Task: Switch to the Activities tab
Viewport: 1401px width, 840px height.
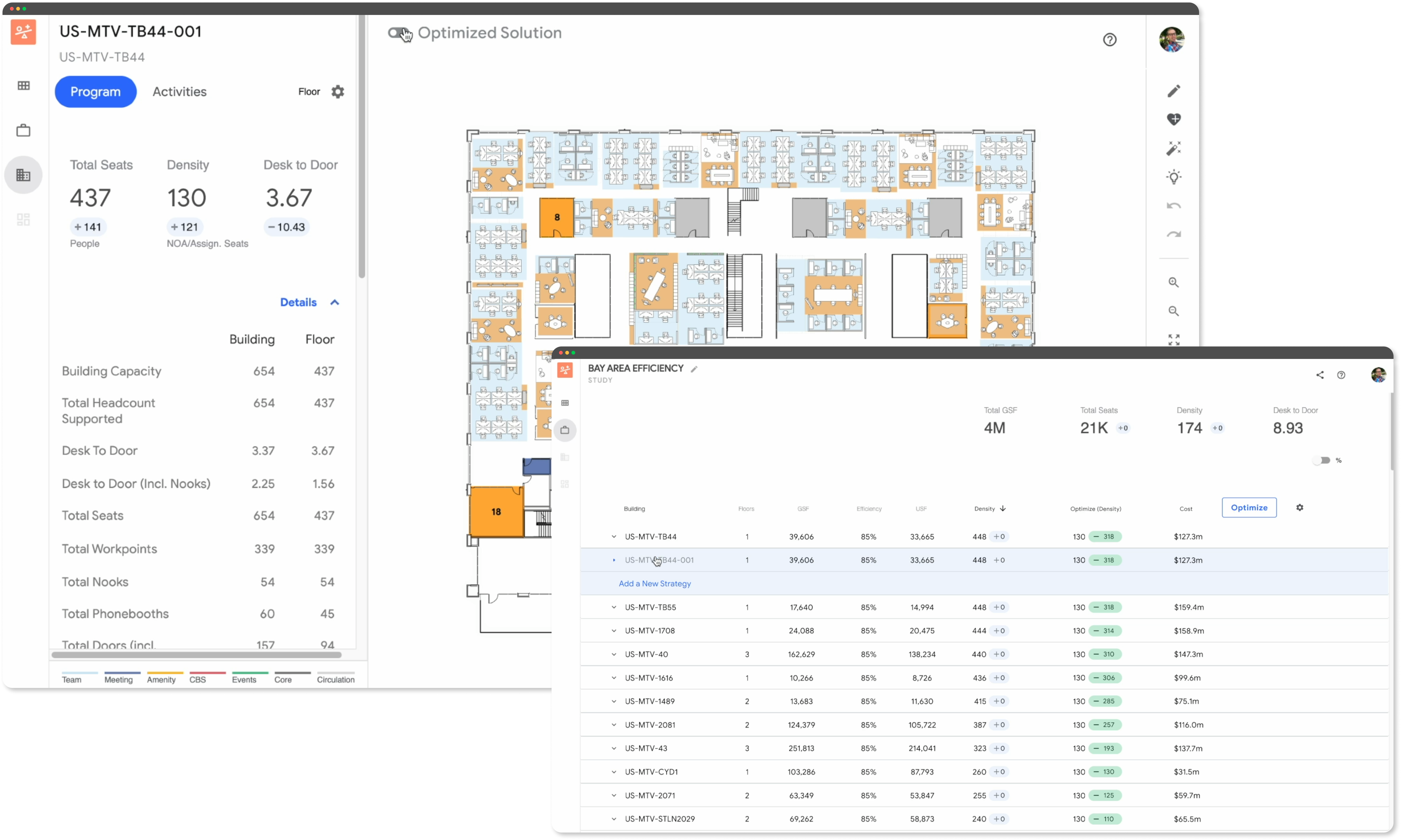Action: [179, 92]
